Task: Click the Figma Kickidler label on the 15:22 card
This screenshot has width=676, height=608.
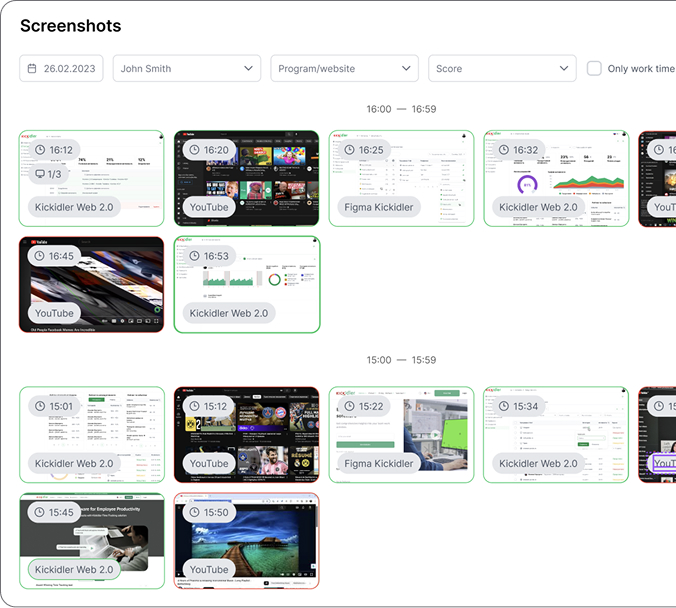Action: point(379,463)
